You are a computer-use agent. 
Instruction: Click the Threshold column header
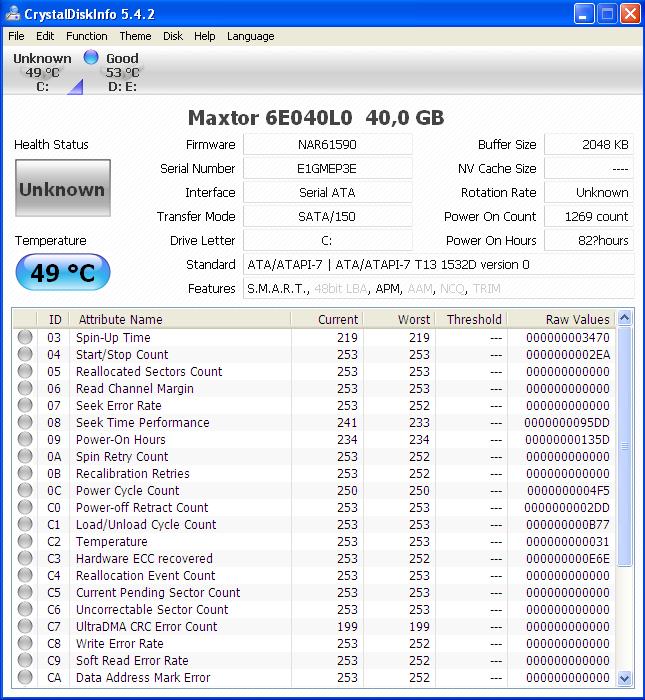[x=471, y=320]
